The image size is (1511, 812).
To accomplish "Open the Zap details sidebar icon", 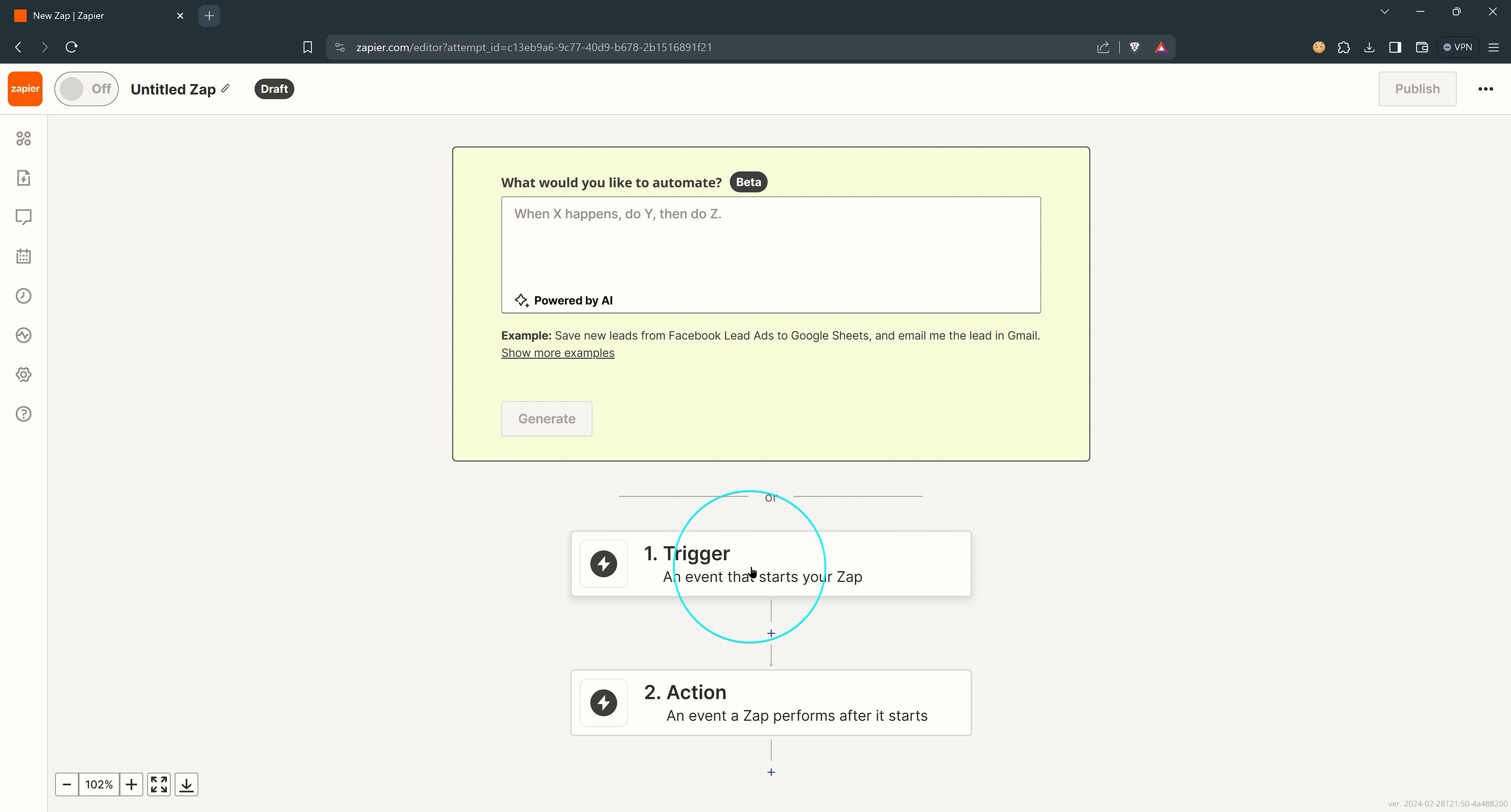I will tap(24, 178).
